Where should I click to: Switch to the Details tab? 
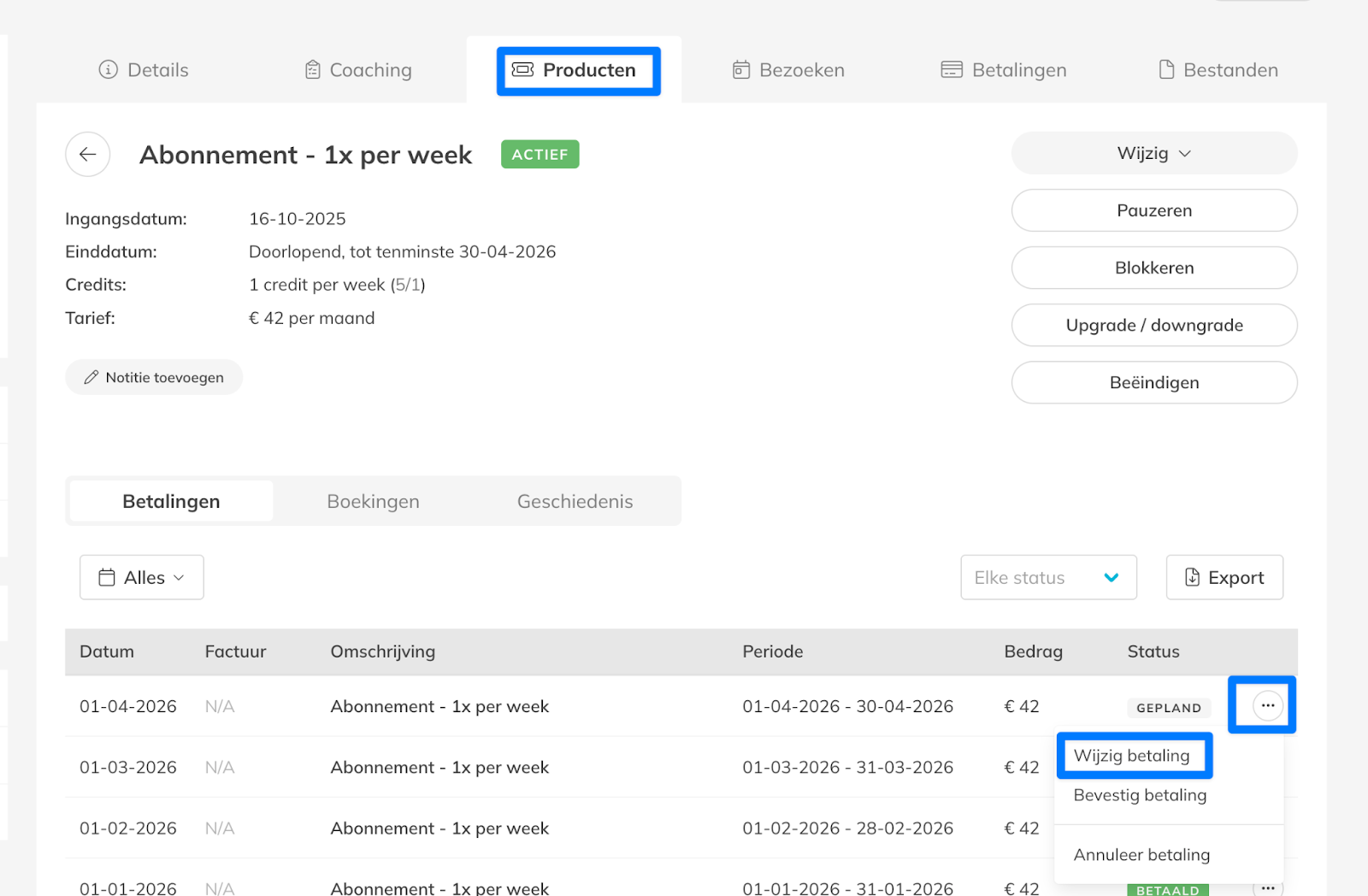click(x=144, y=70)
